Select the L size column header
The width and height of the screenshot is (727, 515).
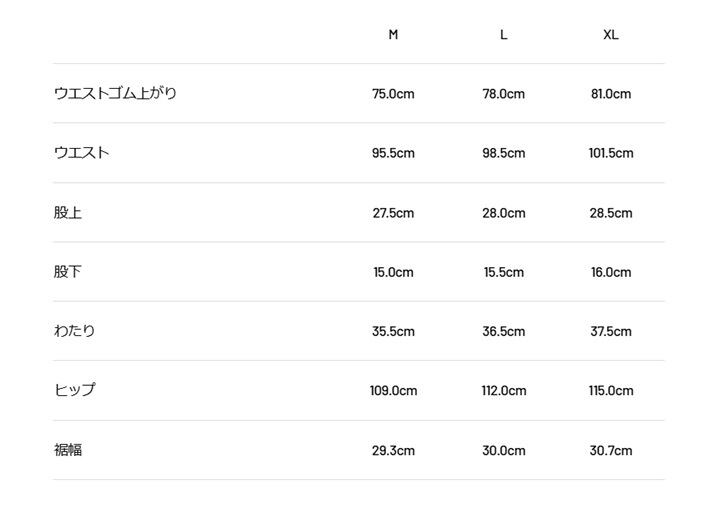click(504, 35)
